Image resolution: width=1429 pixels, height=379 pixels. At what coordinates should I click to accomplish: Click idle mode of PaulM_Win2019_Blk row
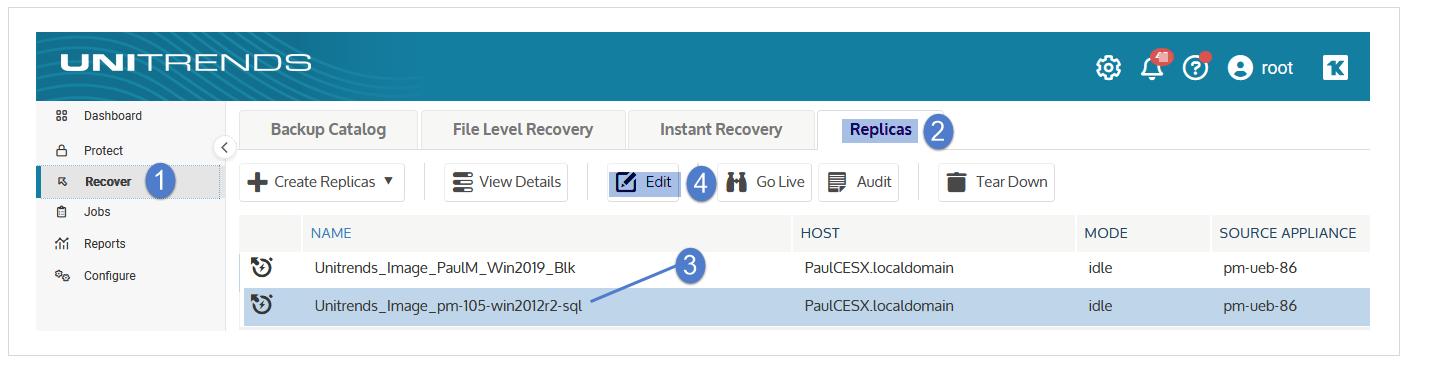(1100, 267)
